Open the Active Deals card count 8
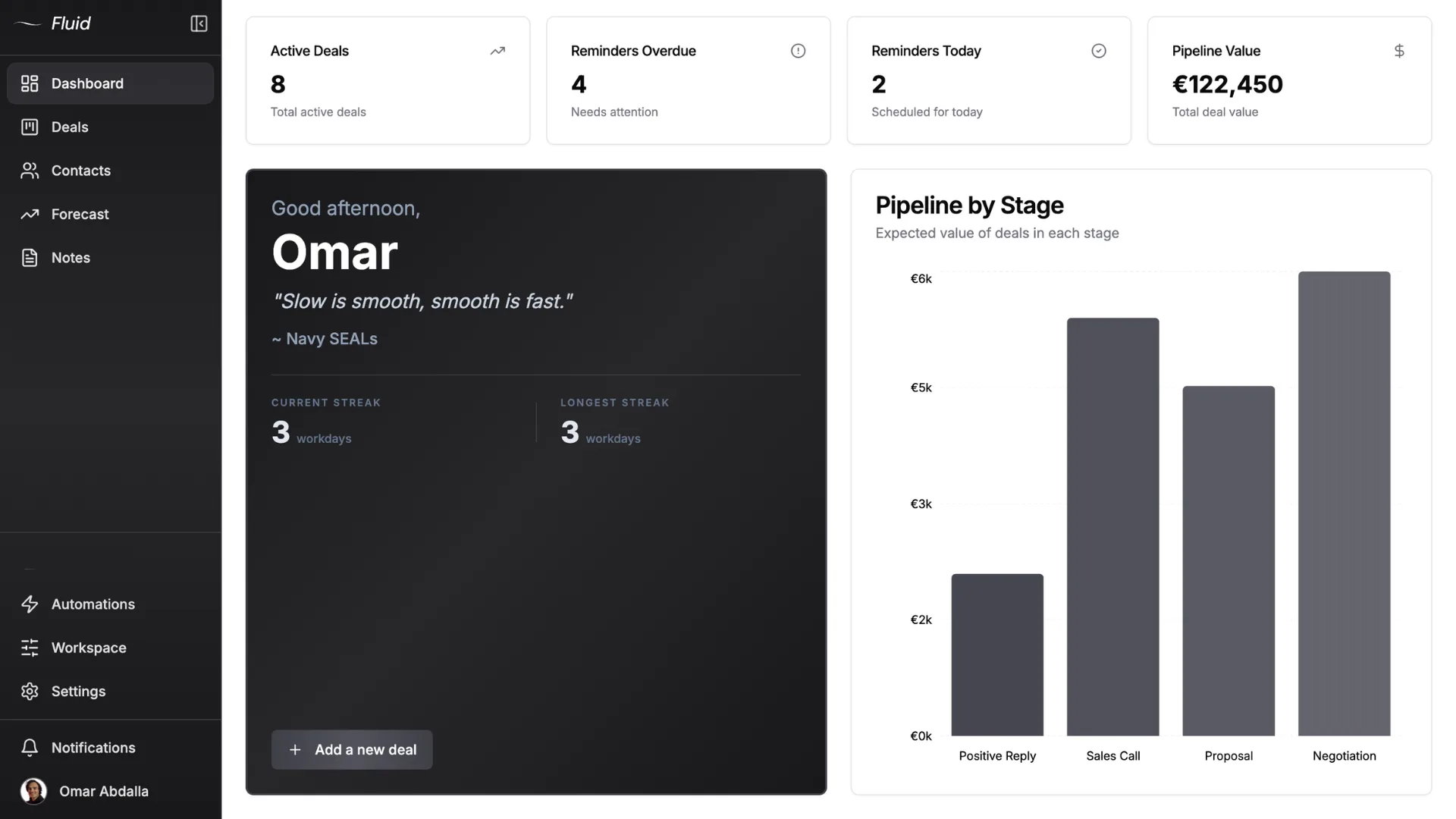 pos(278,84)
